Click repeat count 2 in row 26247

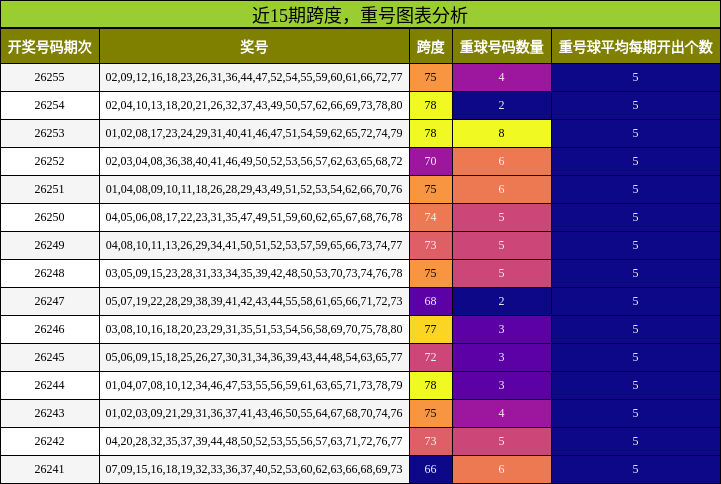[502, 302]
